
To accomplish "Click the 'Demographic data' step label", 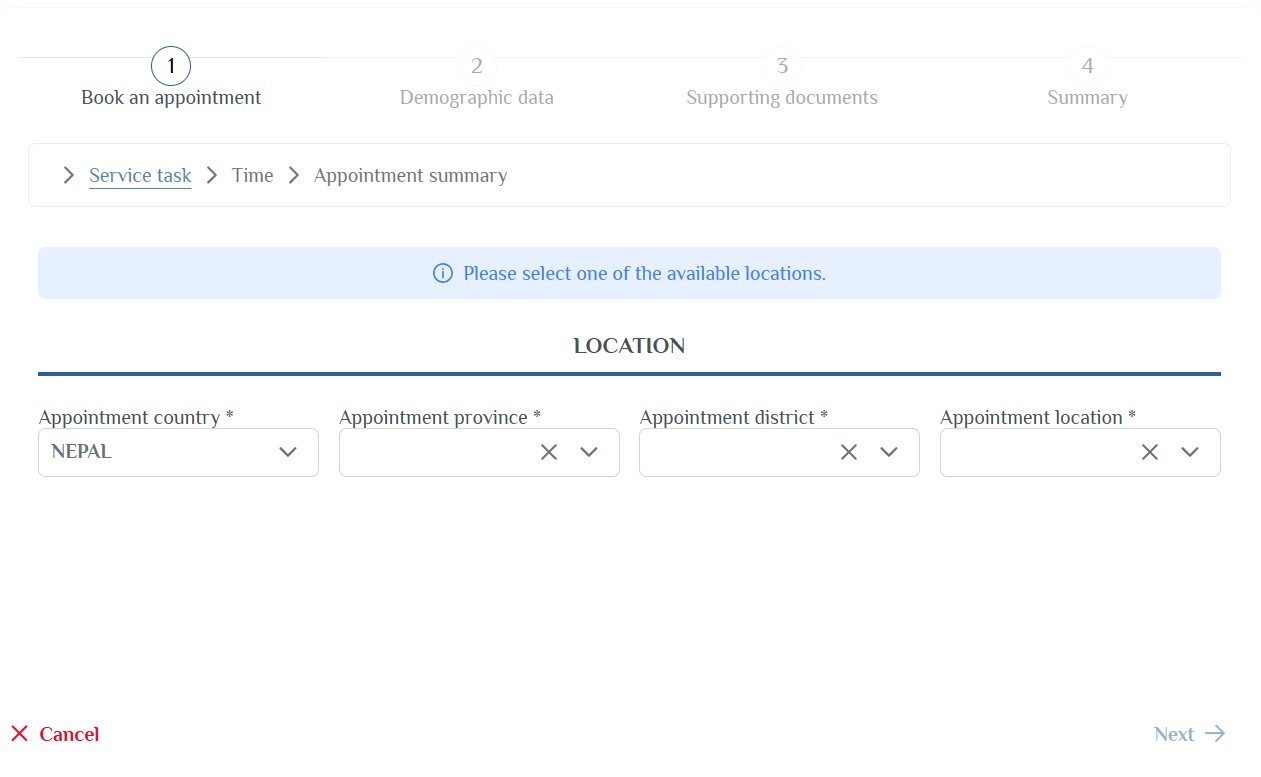I will [x=477, y=98].
